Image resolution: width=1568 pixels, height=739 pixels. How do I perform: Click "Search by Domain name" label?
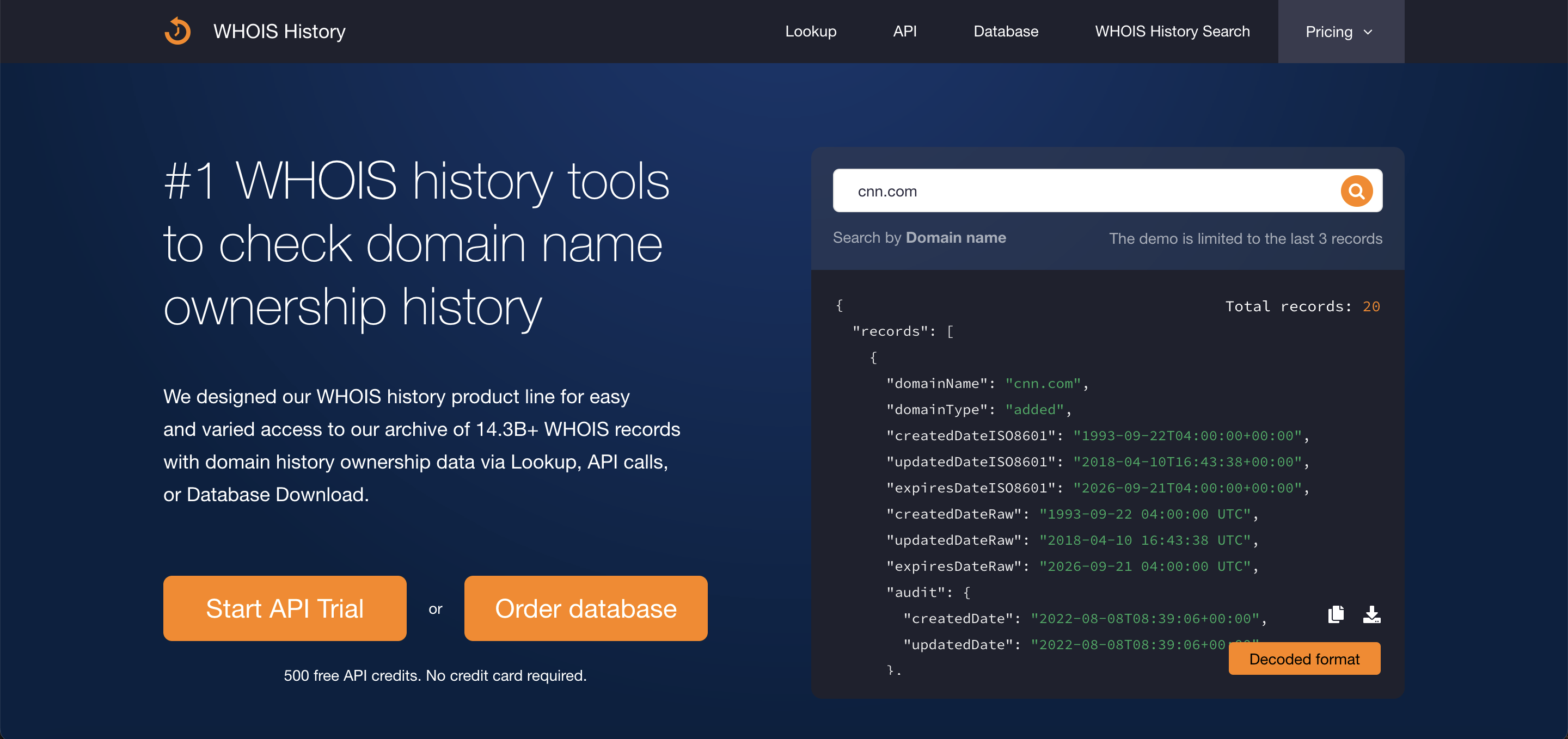click(919, 238)
